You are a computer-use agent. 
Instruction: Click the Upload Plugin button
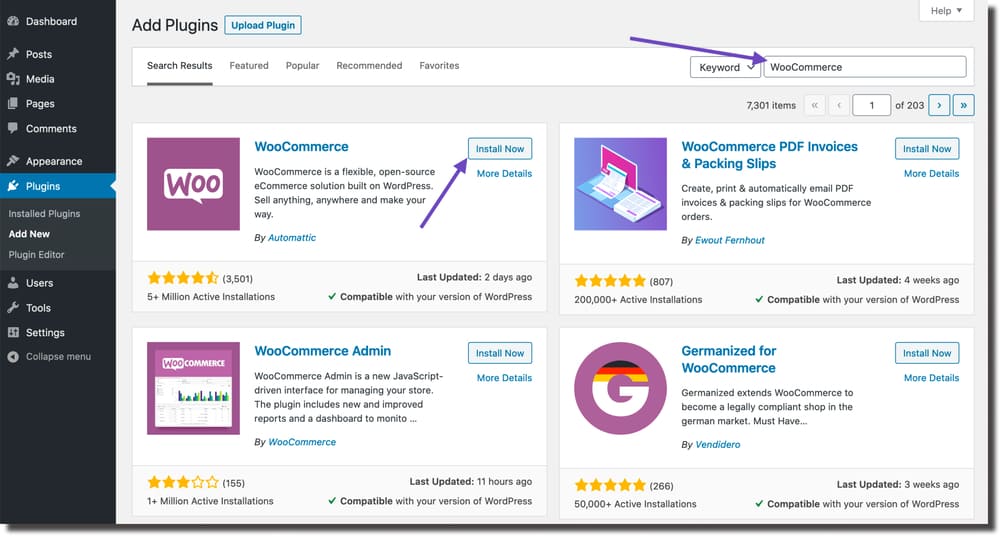click(263, 26)
